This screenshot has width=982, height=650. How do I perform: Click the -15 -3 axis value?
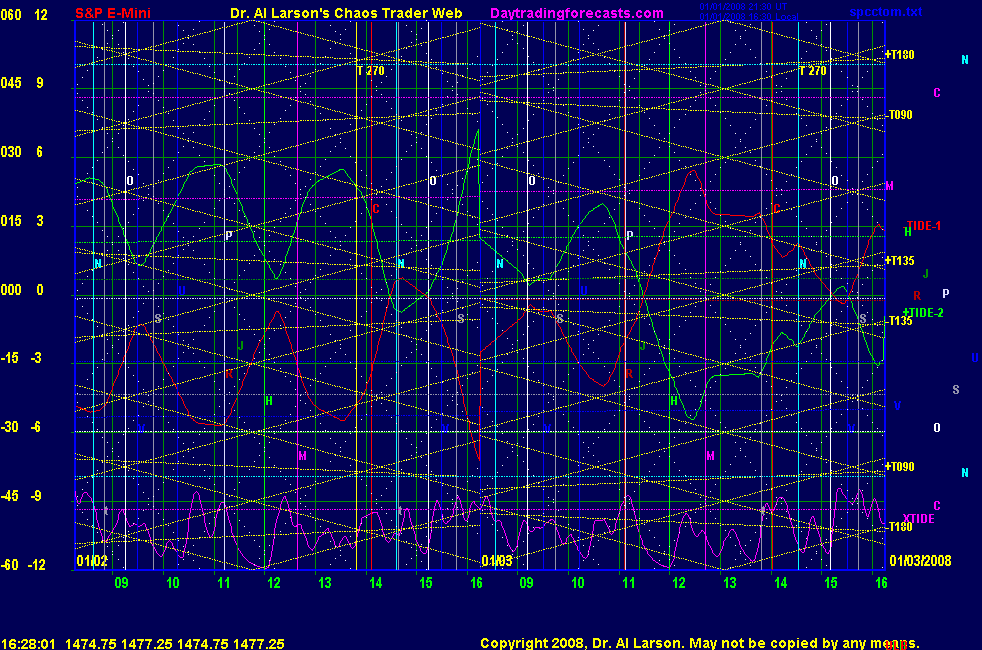[23, 358]
